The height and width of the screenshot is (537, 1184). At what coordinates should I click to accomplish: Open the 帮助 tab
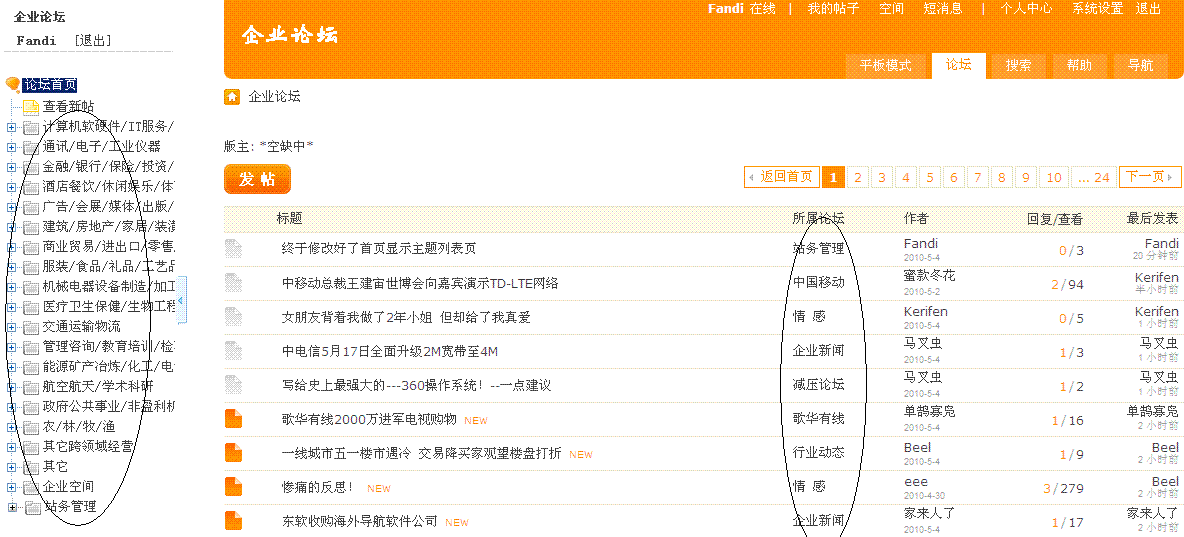(x=1079, y=66)
